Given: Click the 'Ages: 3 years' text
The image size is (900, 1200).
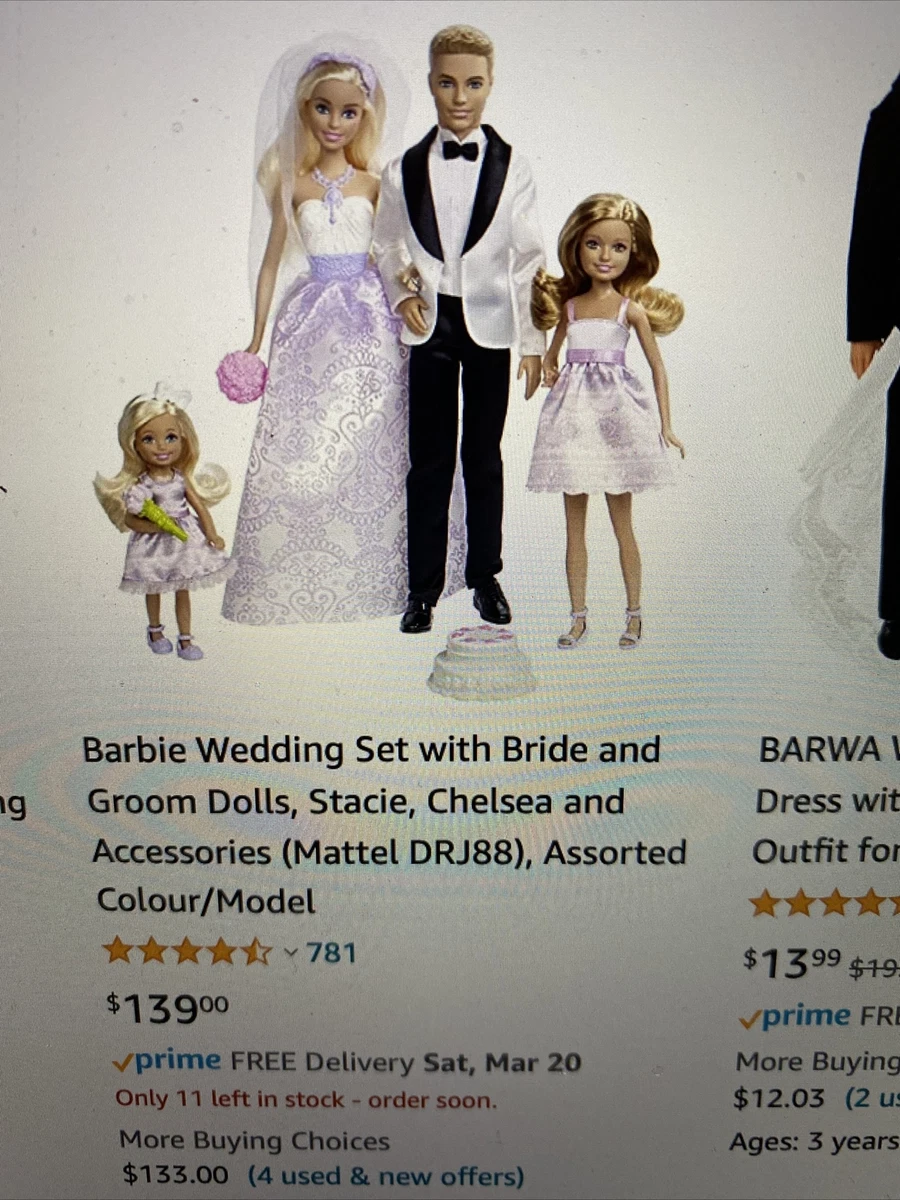Looking at the screenshot, I should pyautogui.click(x=814, y=1142).
